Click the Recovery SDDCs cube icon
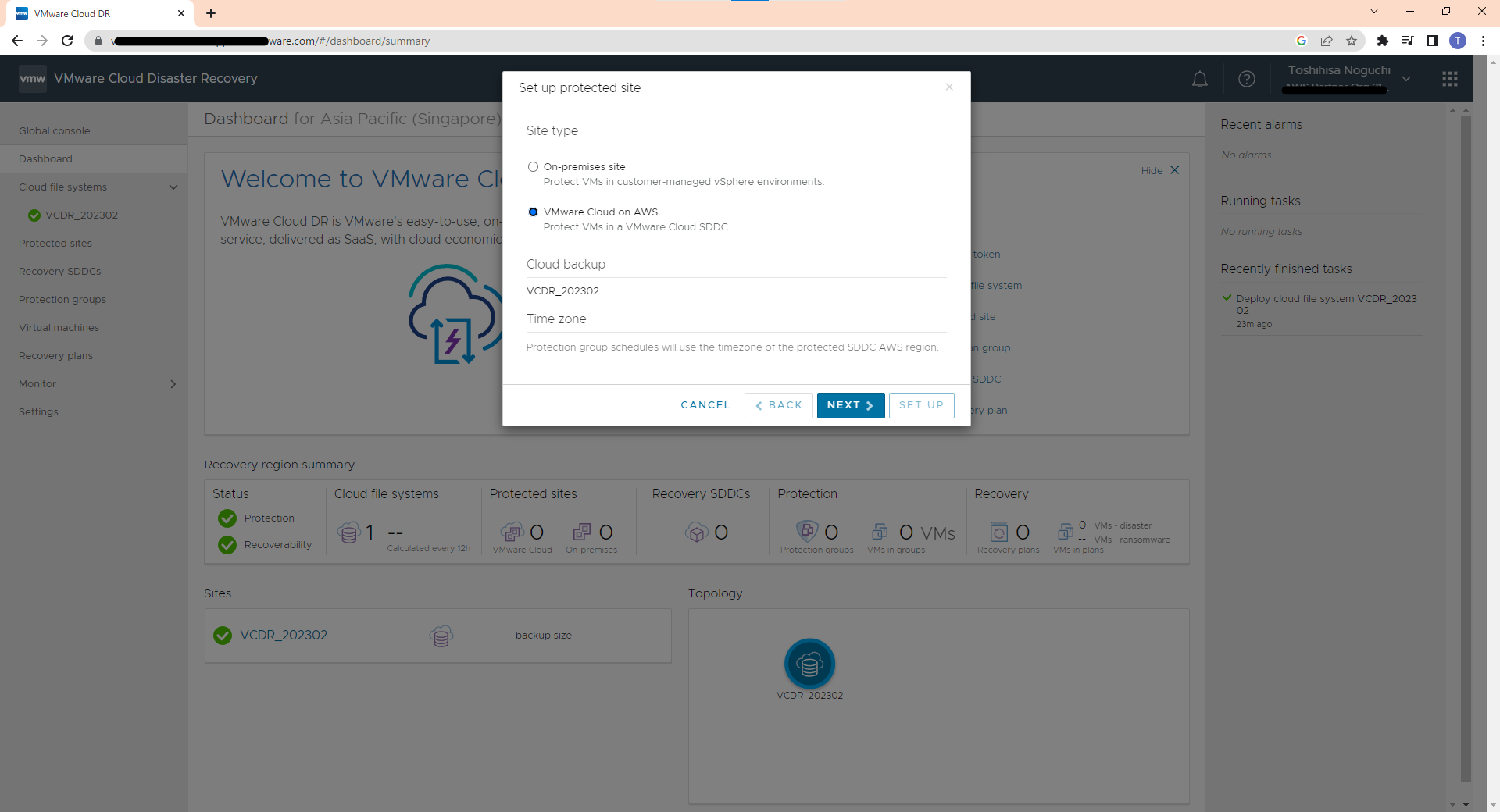Screen dimensions: 1500x812 pos(696,532)
